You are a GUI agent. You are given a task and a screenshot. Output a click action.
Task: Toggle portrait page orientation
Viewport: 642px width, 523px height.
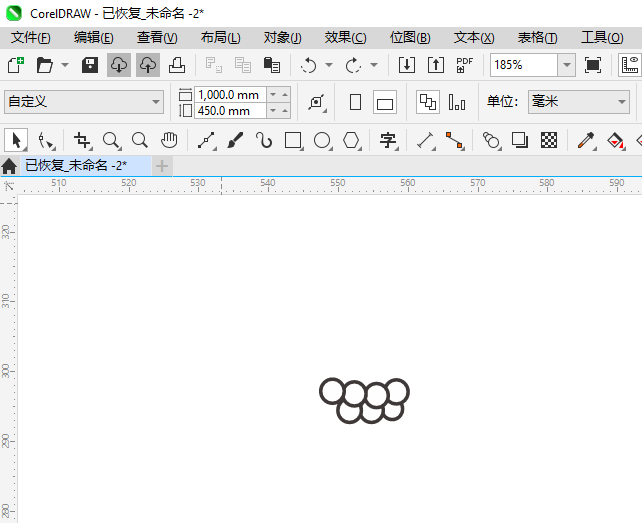355,102
